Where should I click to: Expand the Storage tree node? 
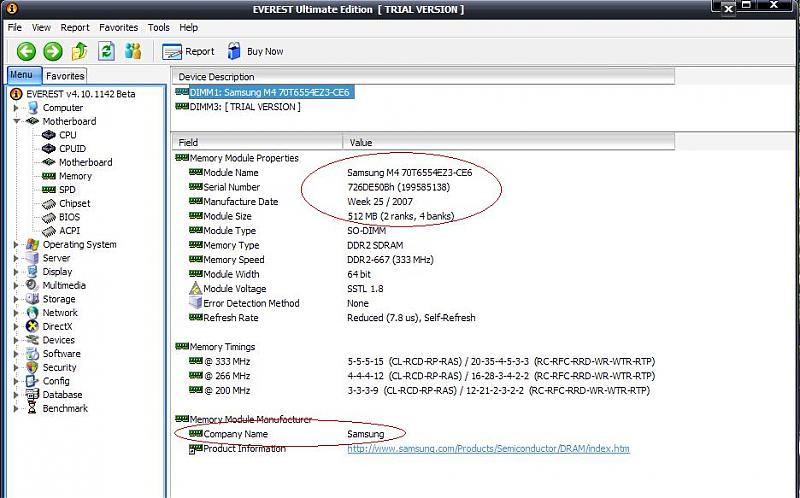point(17,299)
